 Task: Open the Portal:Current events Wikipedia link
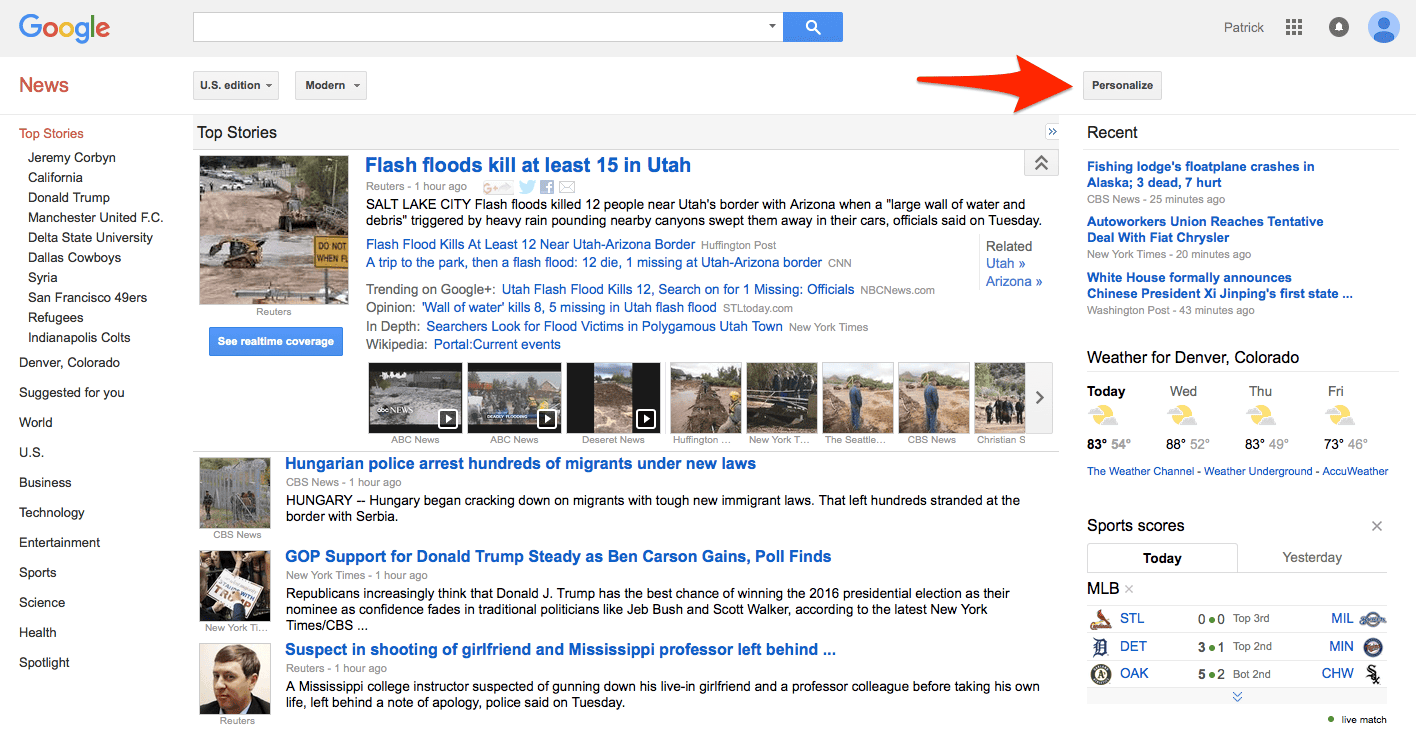[497, 345]
